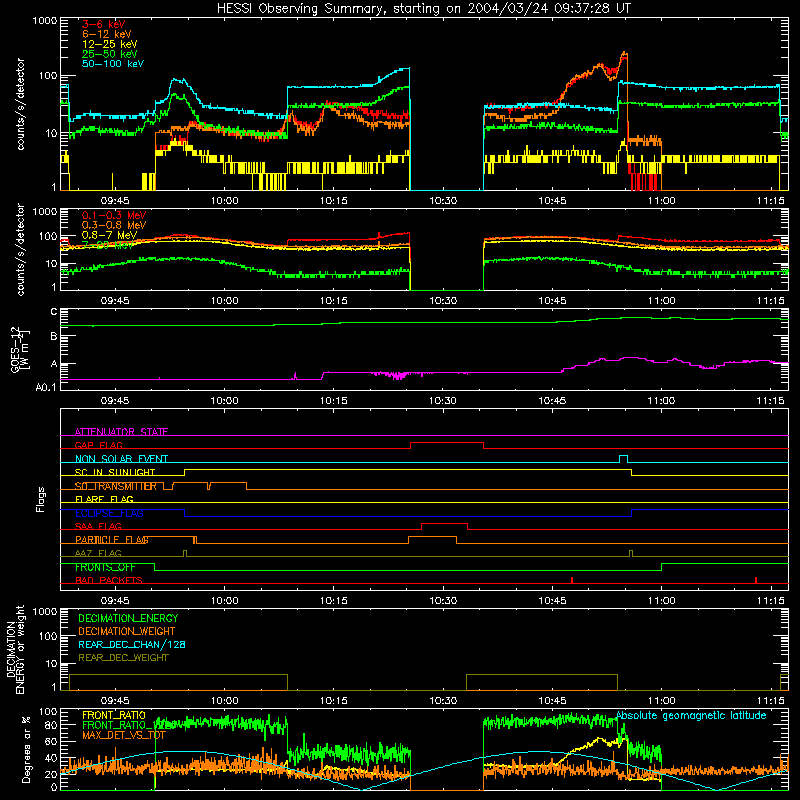Image resolution: width=800 pixels, height=800 pixels.
Task: Click the 11:00 tick label under top panel
Action: [x=661, y=201]
